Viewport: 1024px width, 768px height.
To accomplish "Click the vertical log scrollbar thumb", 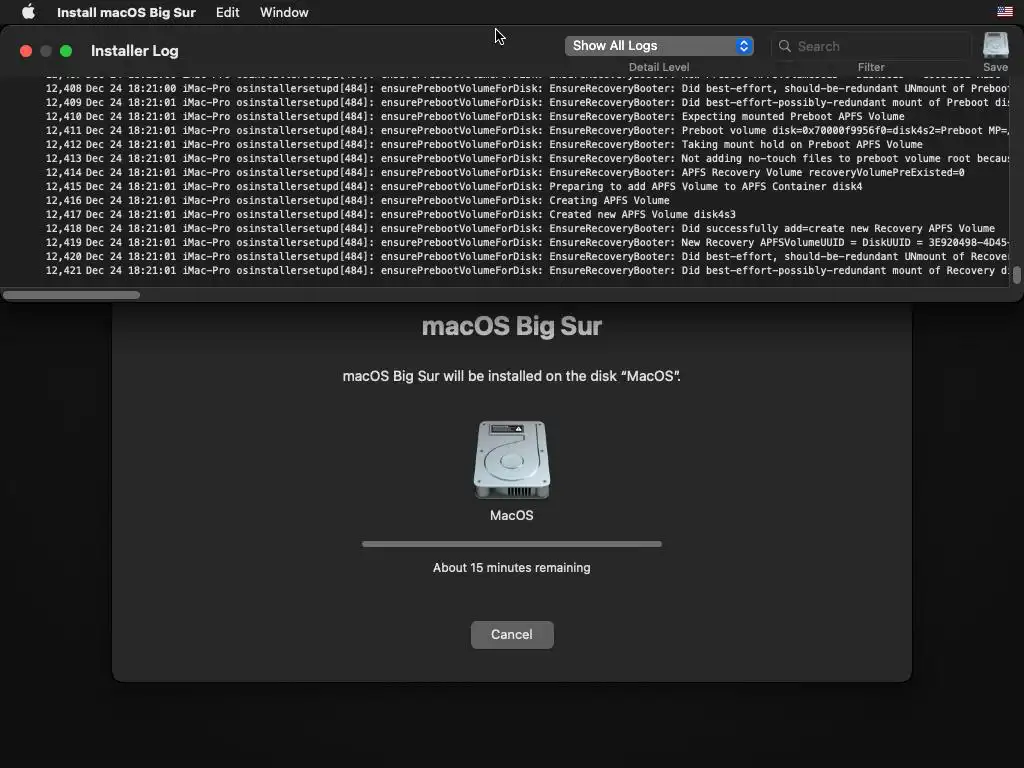I will click(1017, 274).
